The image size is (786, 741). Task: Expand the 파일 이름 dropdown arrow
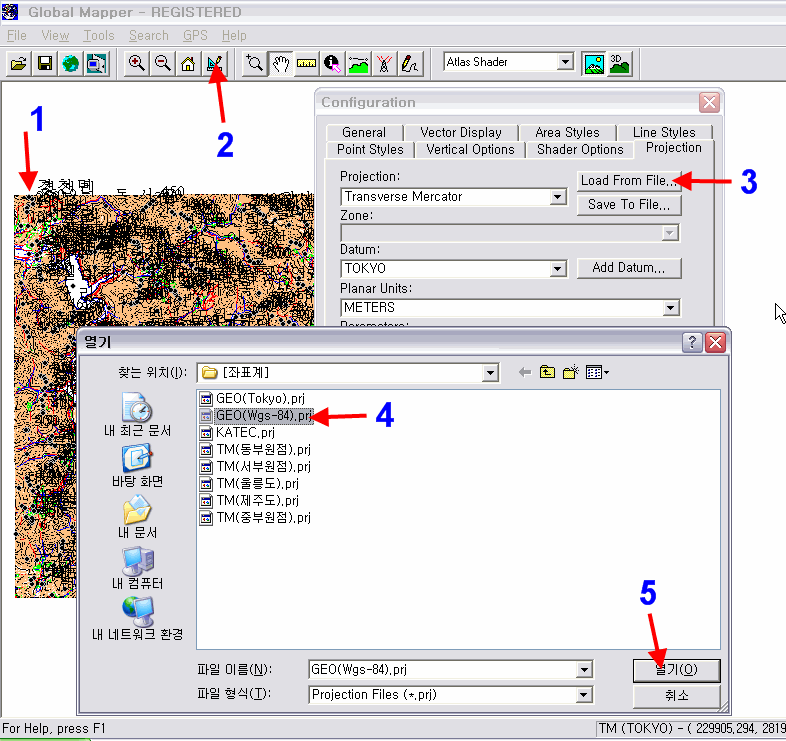[x=583, y=670]
